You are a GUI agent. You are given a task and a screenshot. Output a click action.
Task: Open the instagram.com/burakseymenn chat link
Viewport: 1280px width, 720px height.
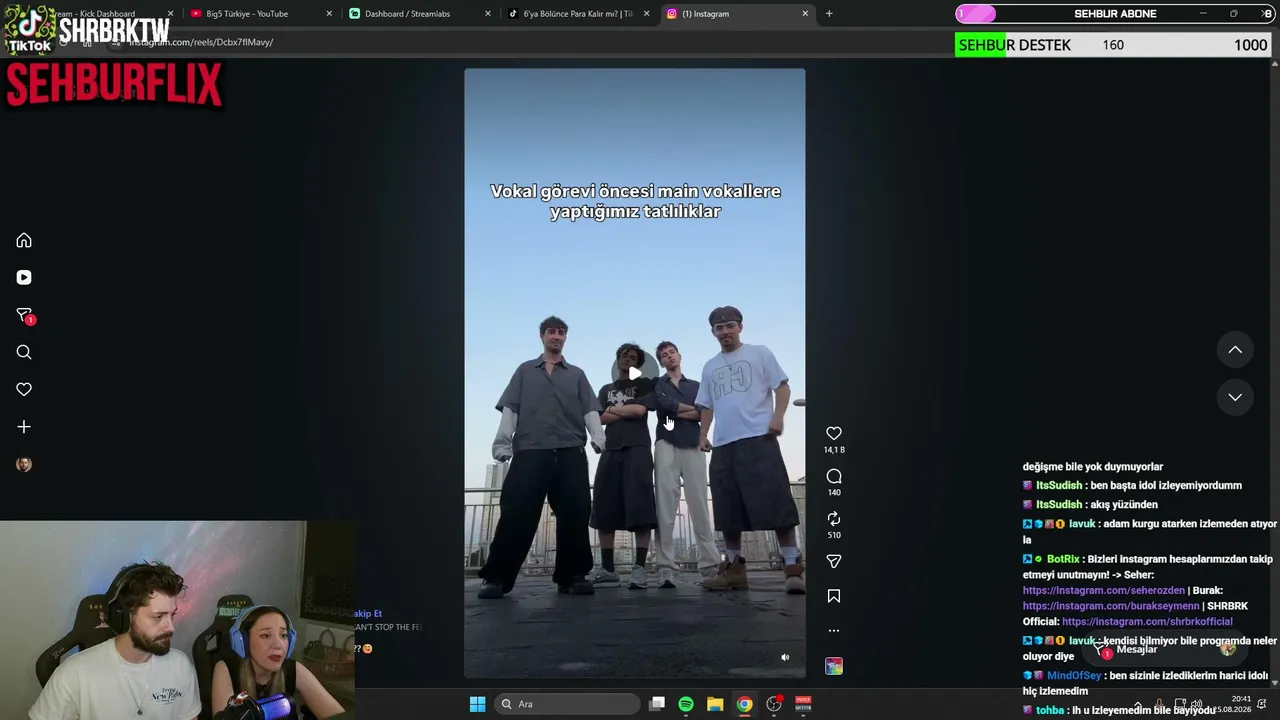tap(1111, 606)
